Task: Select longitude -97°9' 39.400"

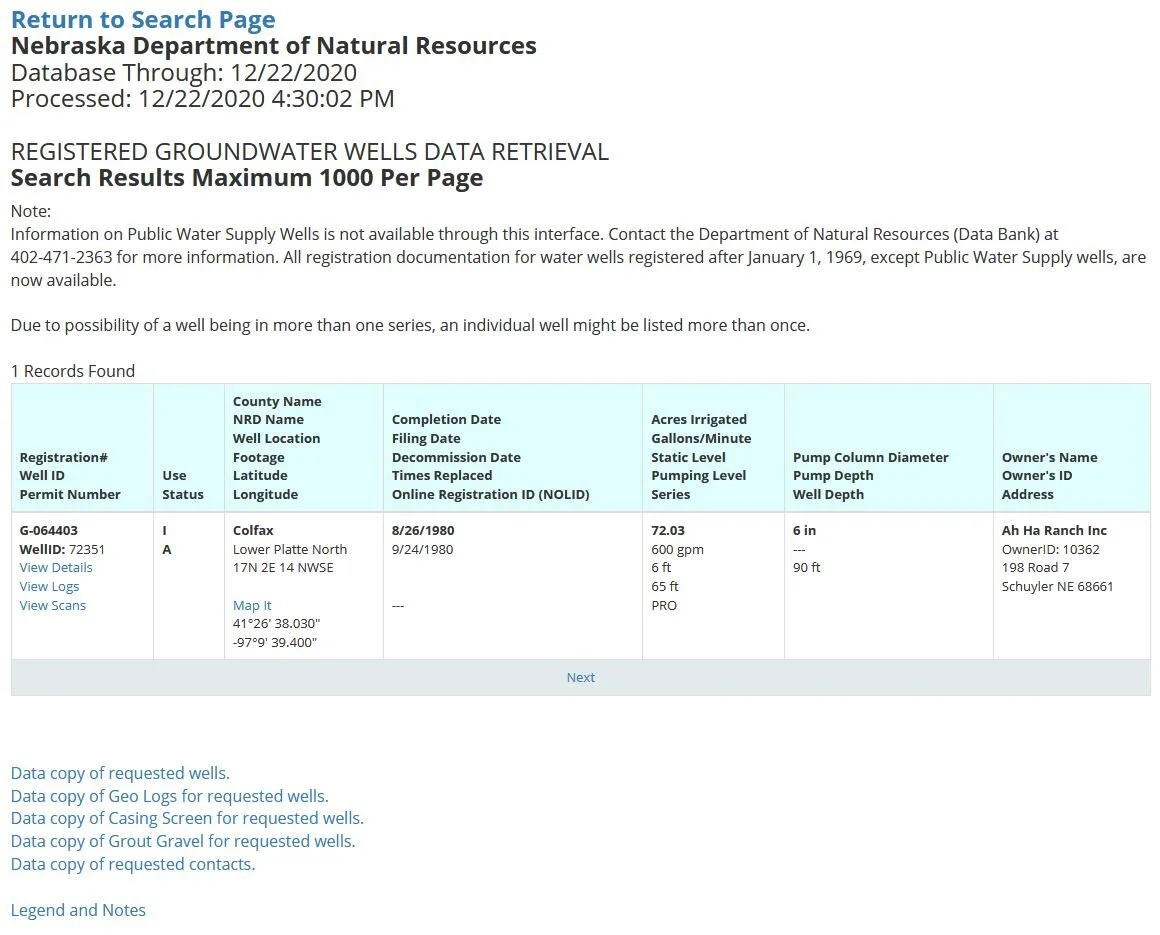Action: coord(274,642)
